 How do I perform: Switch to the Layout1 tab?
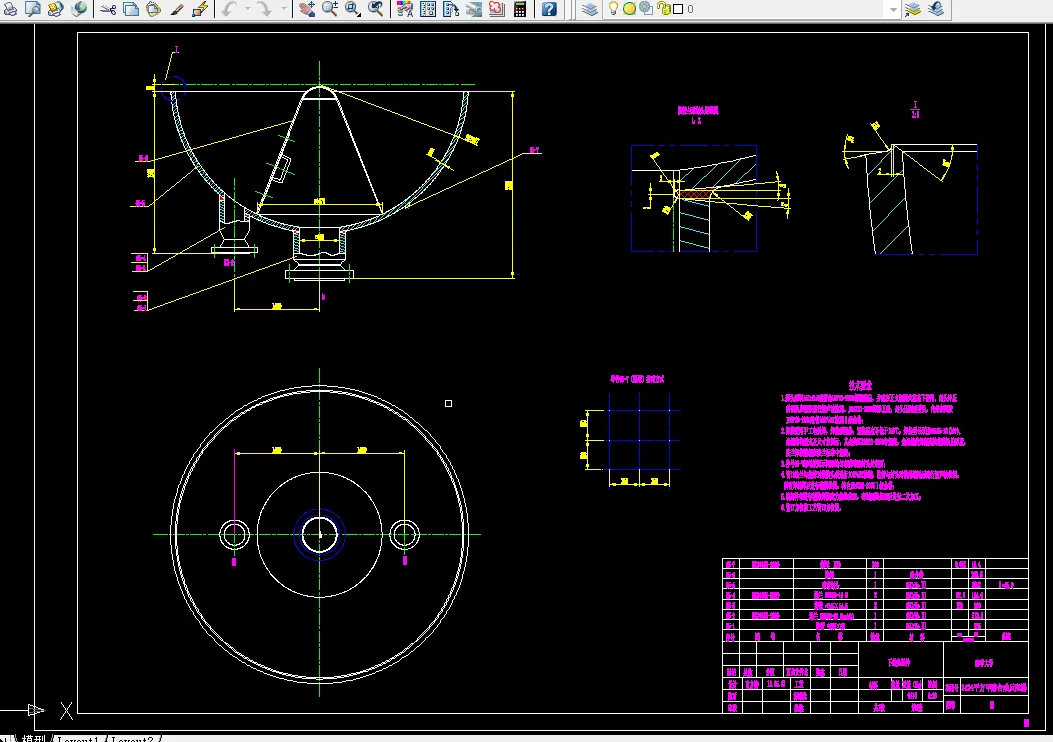point(77,739)
